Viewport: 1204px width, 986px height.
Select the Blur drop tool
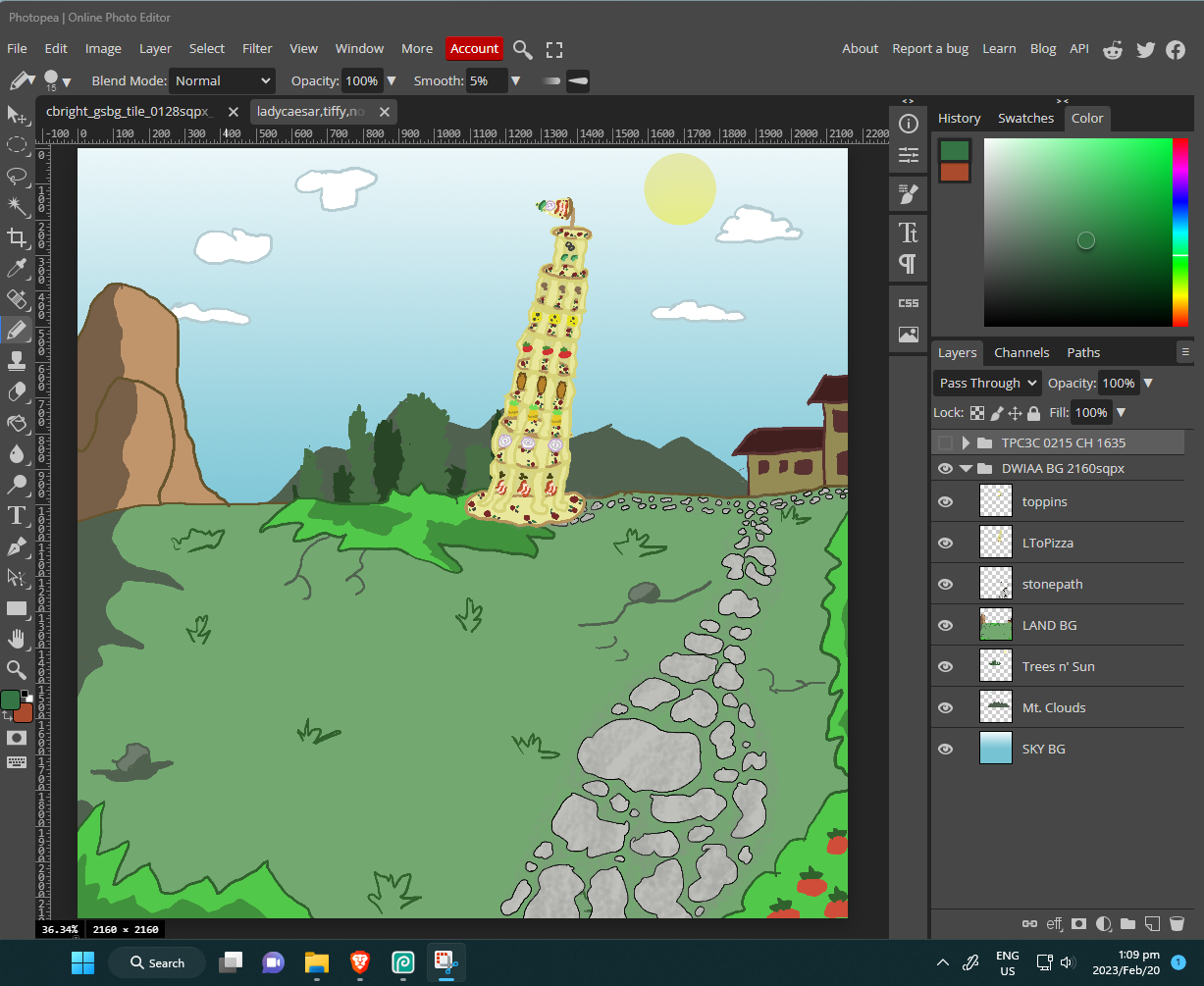(x=17, y=453)
